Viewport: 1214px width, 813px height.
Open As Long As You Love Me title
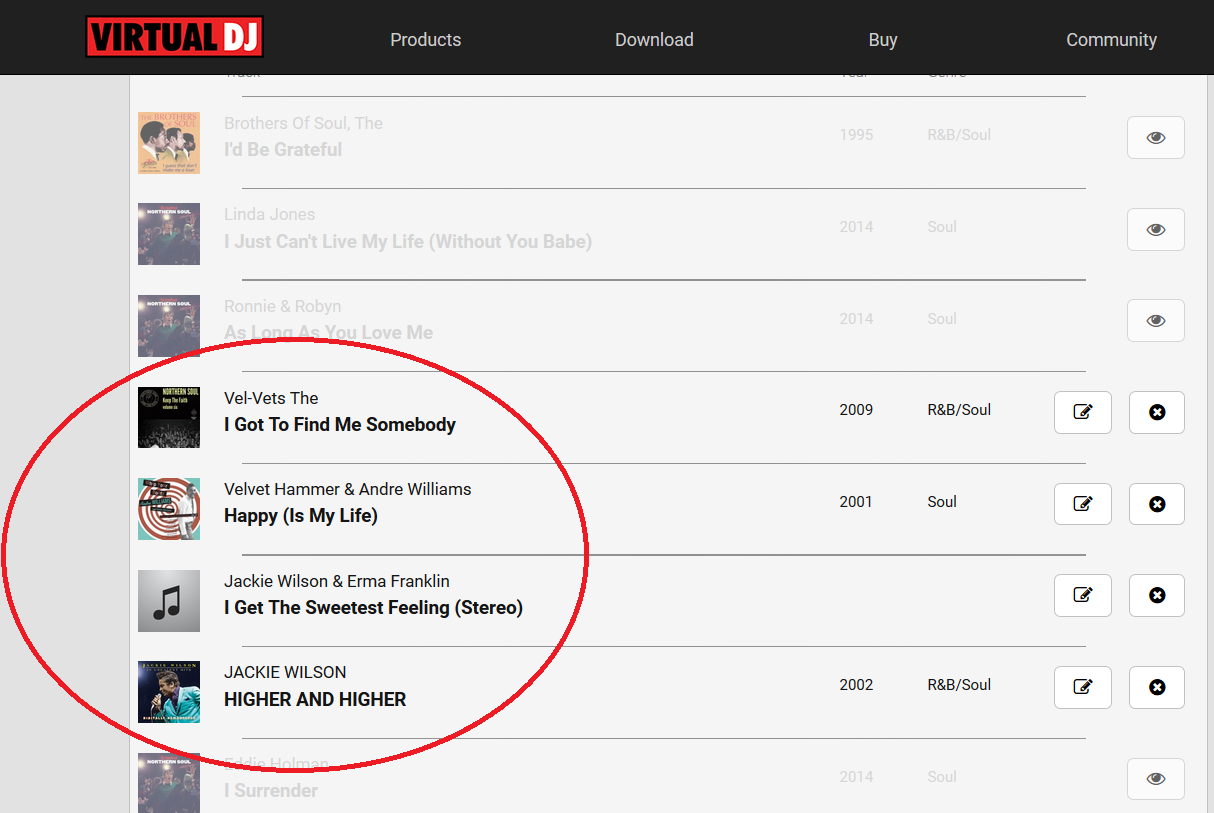tap(328, 333)
